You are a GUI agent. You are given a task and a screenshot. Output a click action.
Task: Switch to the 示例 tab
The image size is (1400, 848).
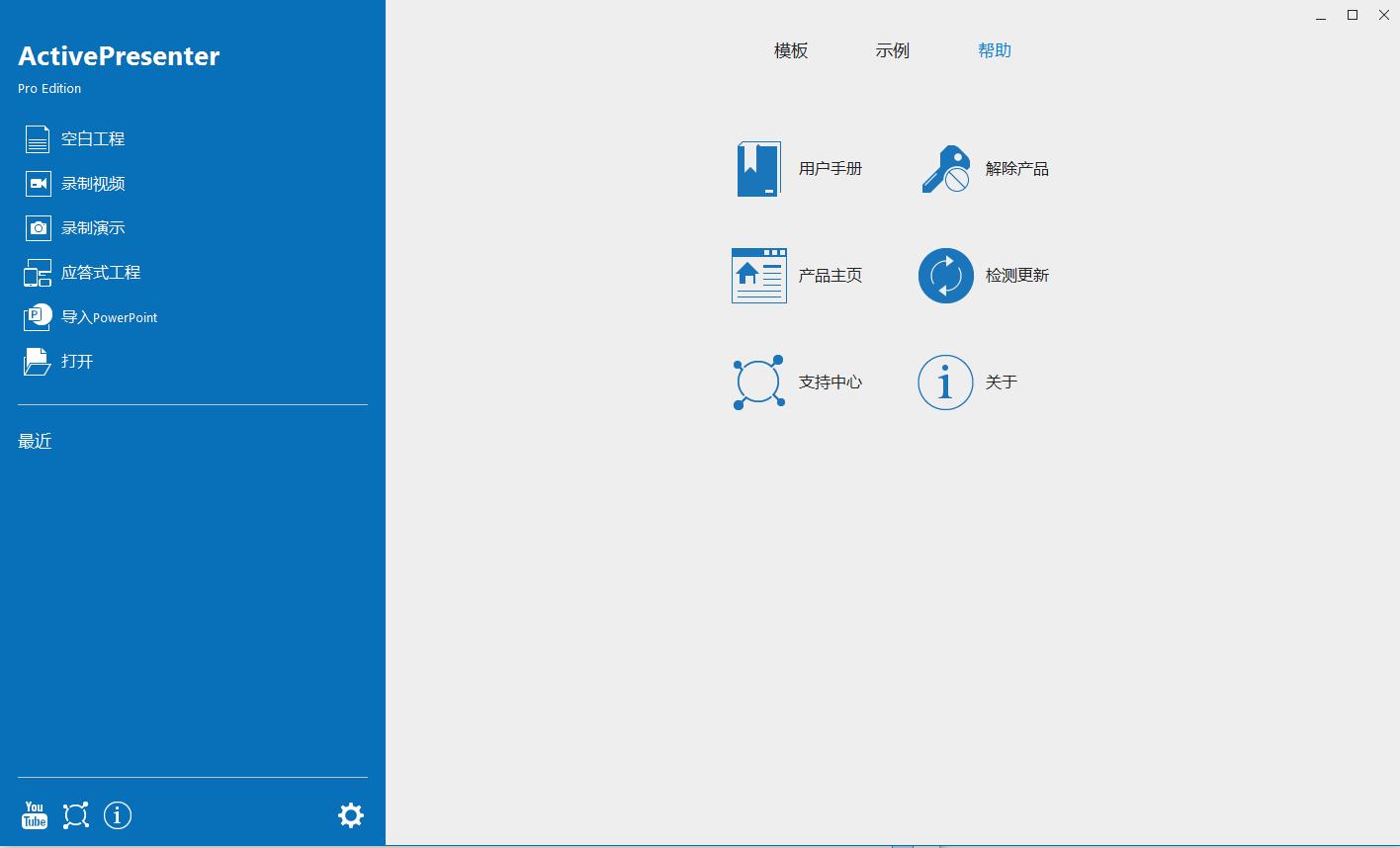pos(893,50)
